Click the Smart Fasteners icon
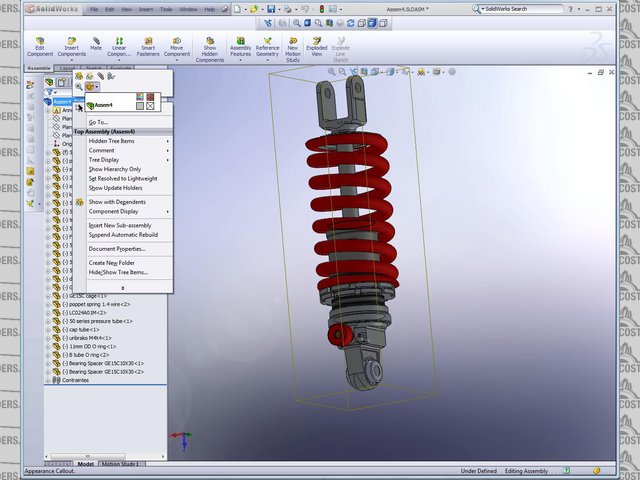 tap(148, 46)
